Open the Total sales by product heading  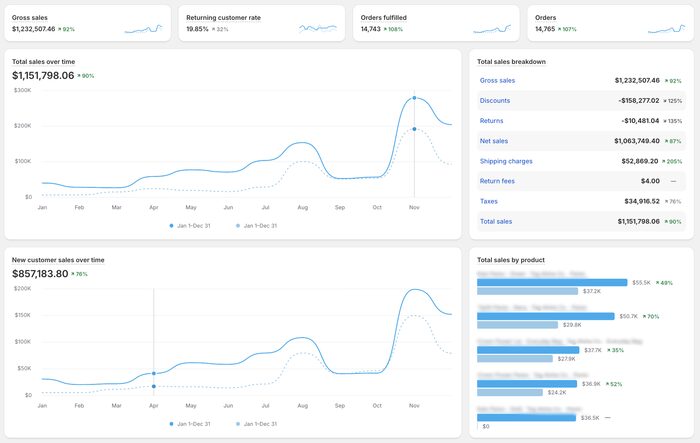tap(511, 260)
